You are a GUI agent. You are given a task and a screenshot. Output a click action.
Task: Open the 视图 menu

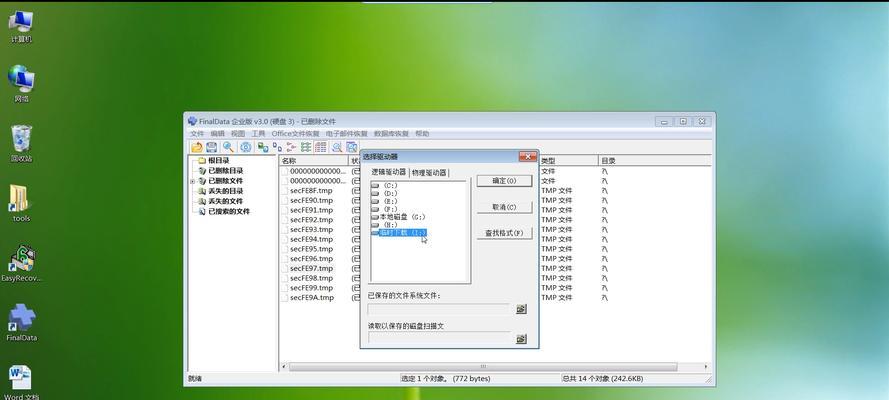click(x=238, y=134)
